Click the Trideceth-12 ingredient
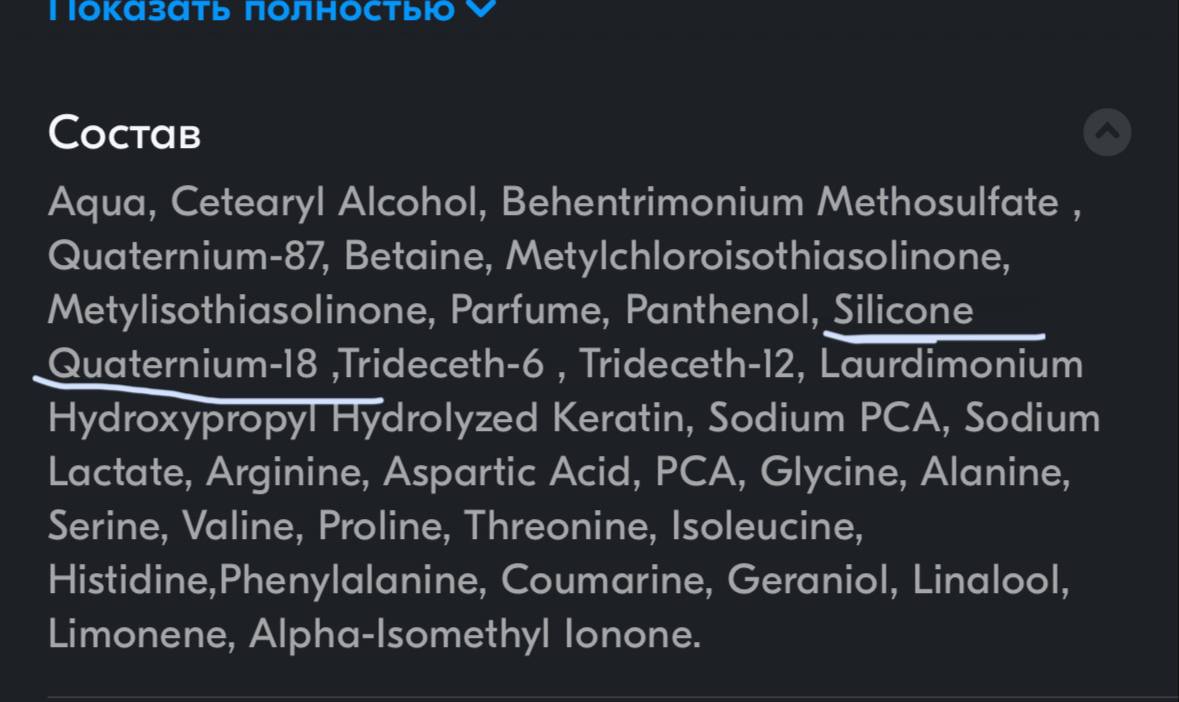The height and width of the screenshot is (702, 1179). (x=687, y=365)
